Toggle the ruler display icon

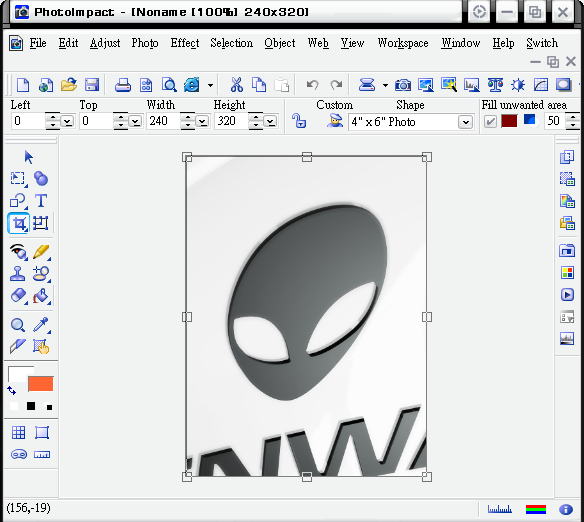click(42, 455)
